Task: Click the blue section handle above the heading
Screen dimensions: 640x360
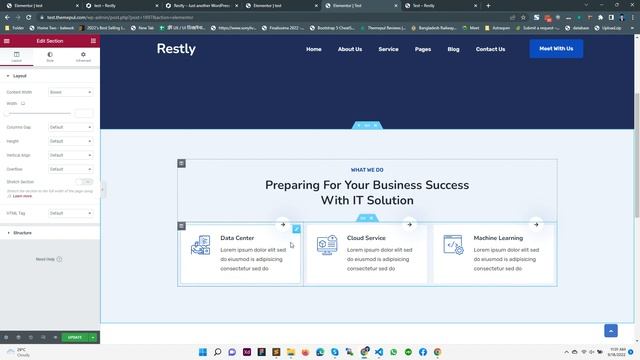Action: (367, 125)
